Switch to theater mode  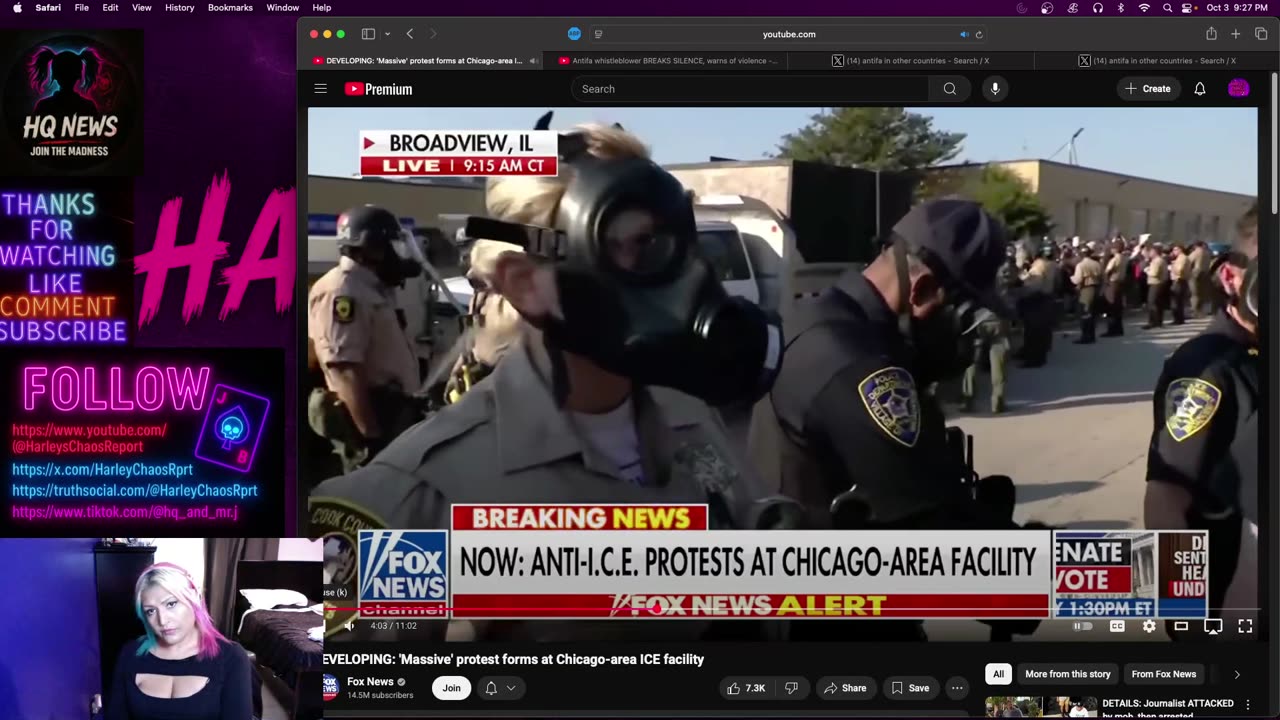(x=1181, y=626)
